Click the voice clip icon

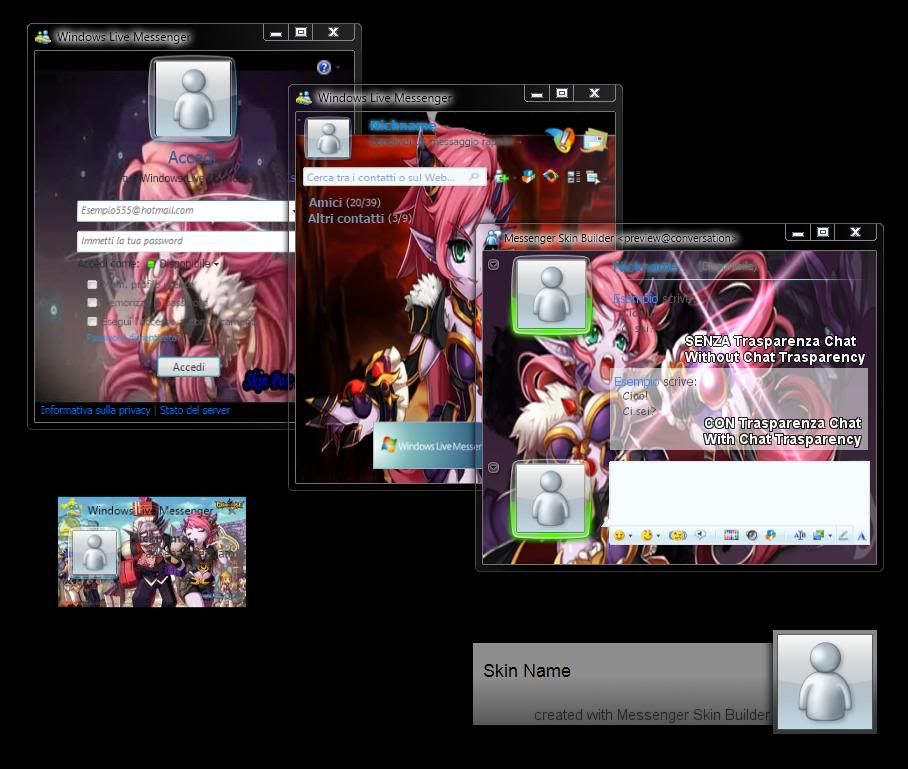click(x=701, y=536)
